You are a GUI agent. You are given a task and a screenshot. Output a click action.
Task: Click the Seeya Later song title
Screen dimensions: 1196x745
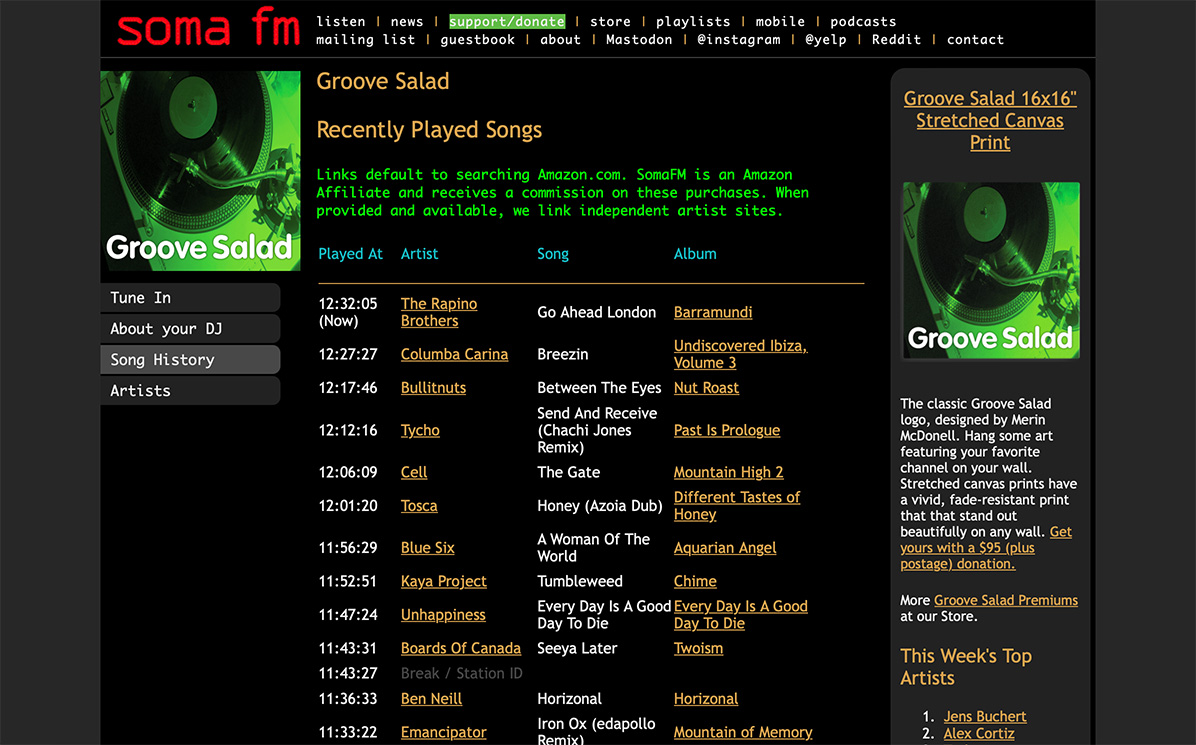click(x=577, y=648)
